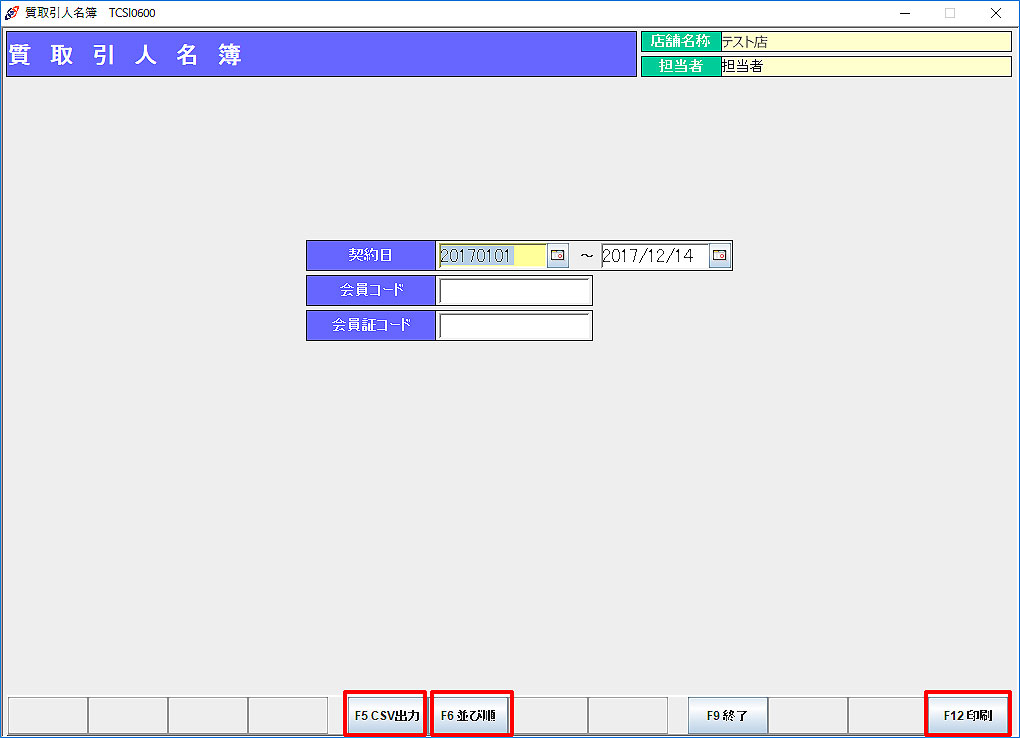Click the 契約日 label

[x=371, y=255]
